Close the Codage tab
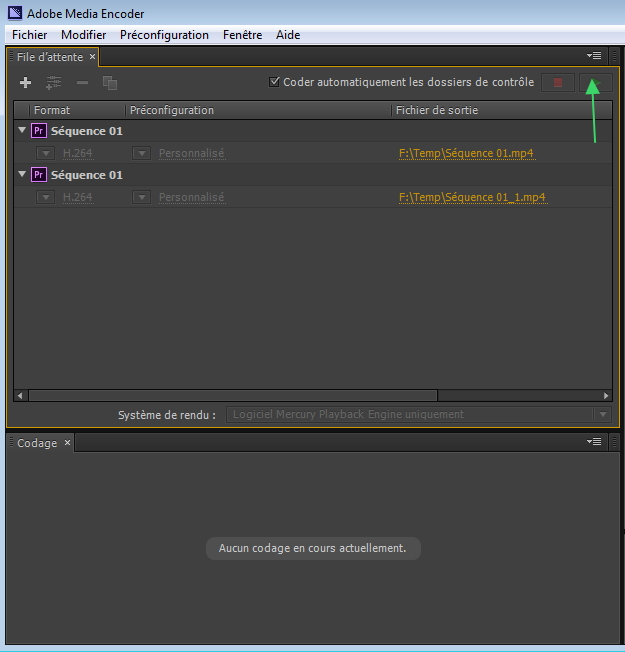The image size is (625, 652). click(x=67, y=442)
